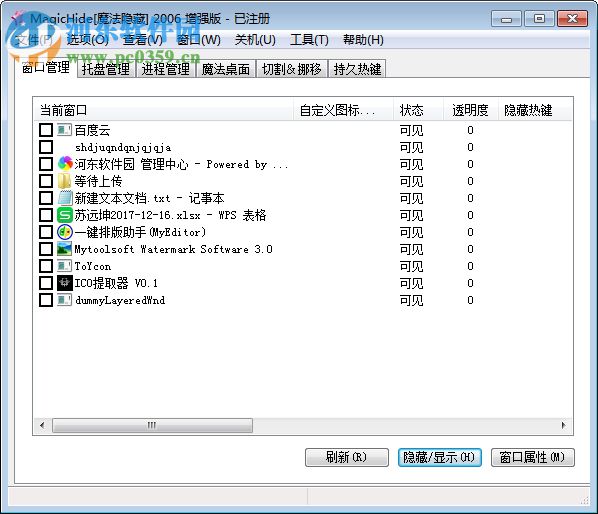Click the colorful 河东软件园 管理中心 icon

(x=65, y=164)
